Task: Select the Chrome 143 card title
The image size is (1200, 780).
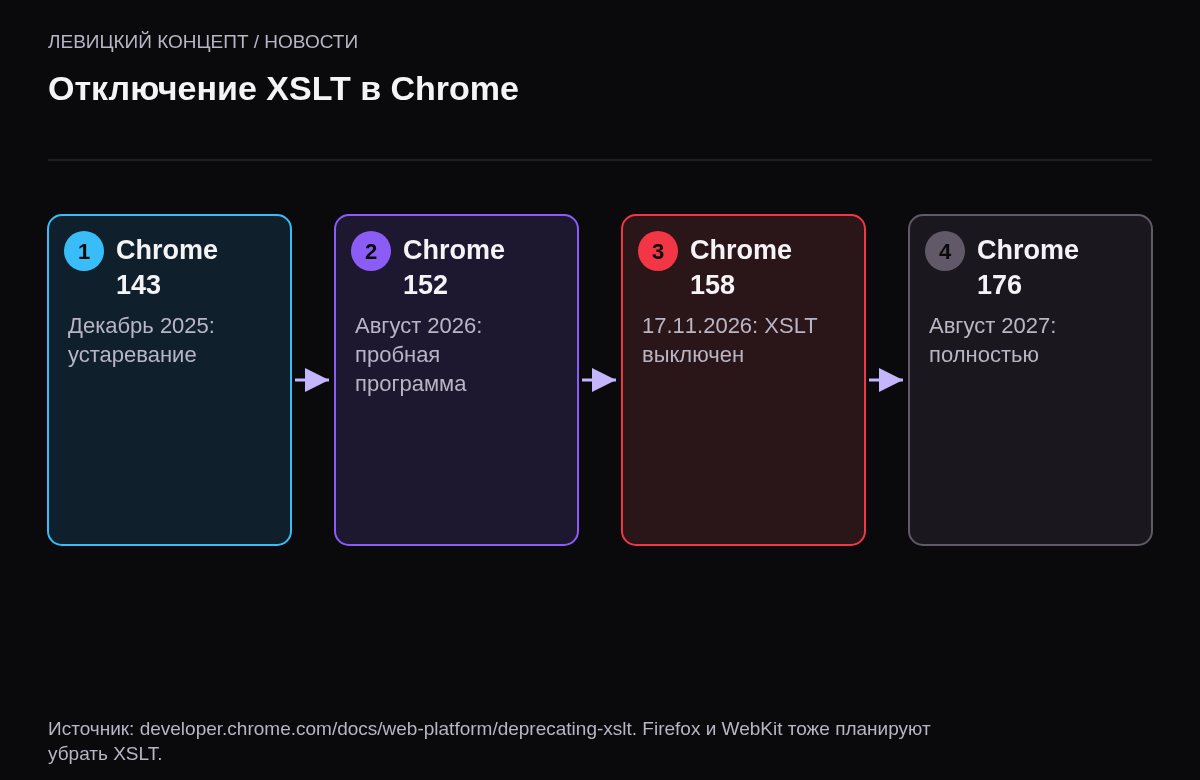Action: 167,267
